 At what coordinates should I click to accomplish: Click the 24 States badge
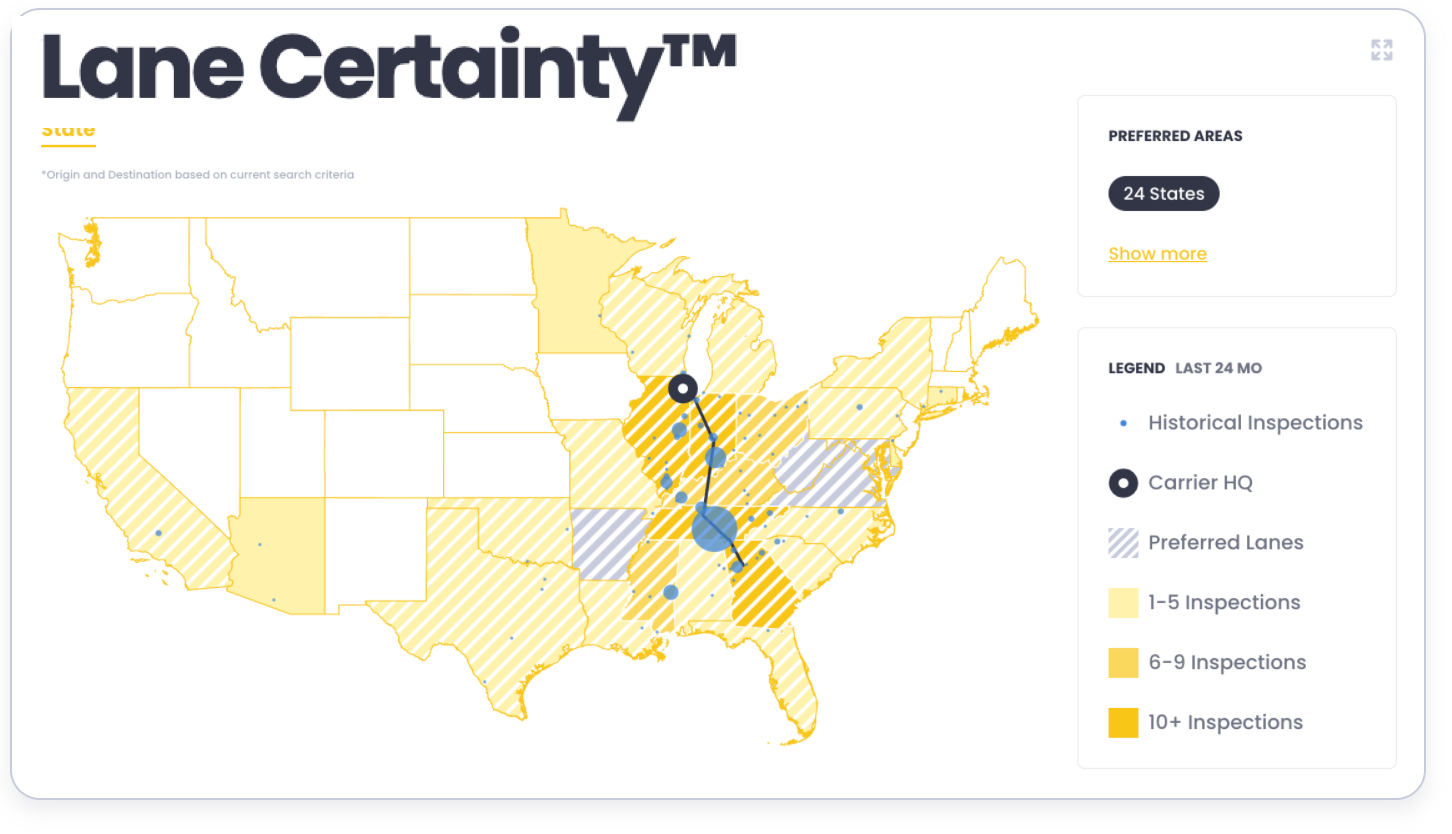[1164, 194]
